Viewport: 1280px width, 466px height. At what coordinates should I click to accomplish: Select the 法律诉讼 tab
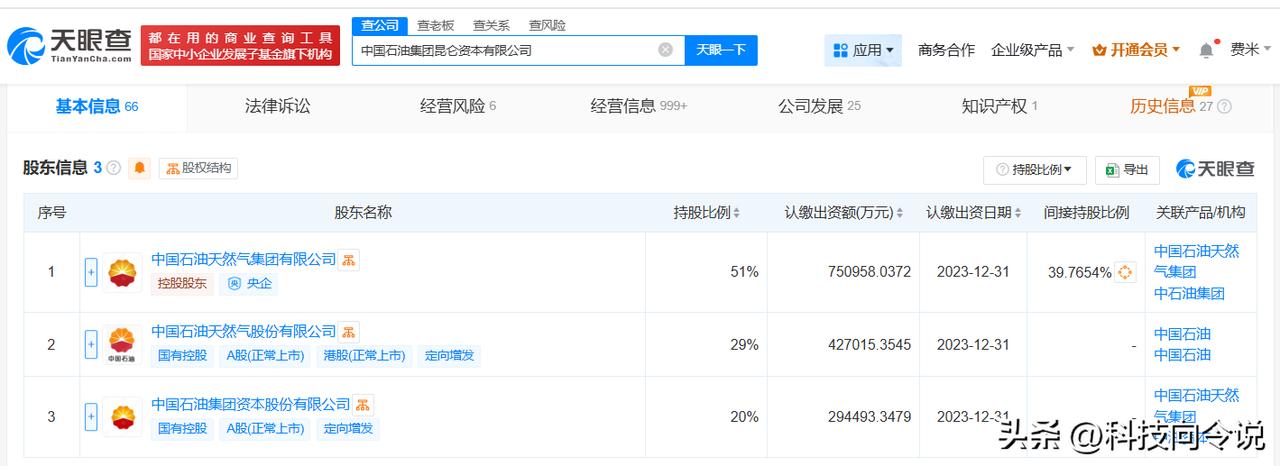277,106
